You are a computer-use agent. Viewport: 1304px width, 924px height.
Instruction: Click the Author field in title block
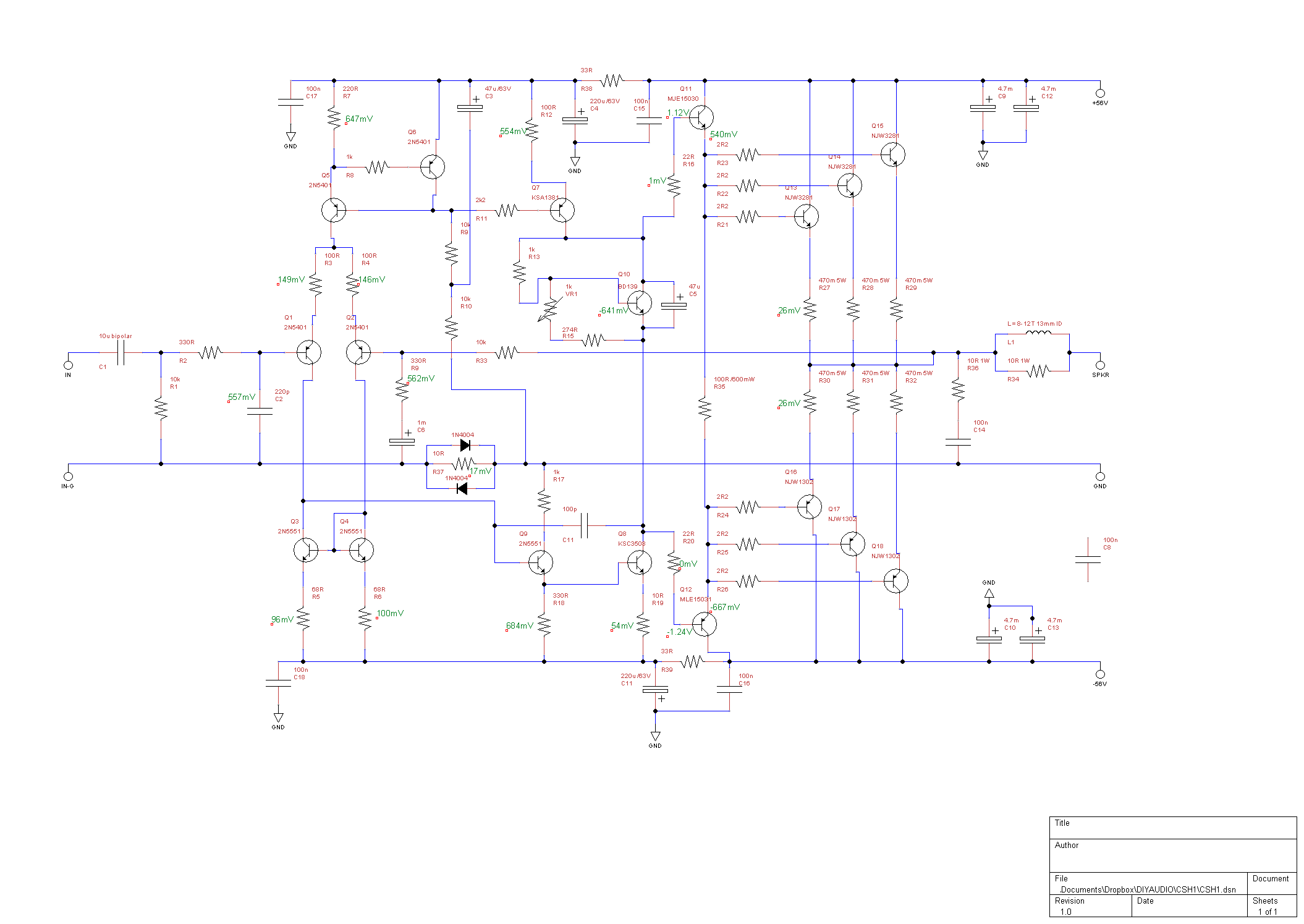coord(1173,855)
